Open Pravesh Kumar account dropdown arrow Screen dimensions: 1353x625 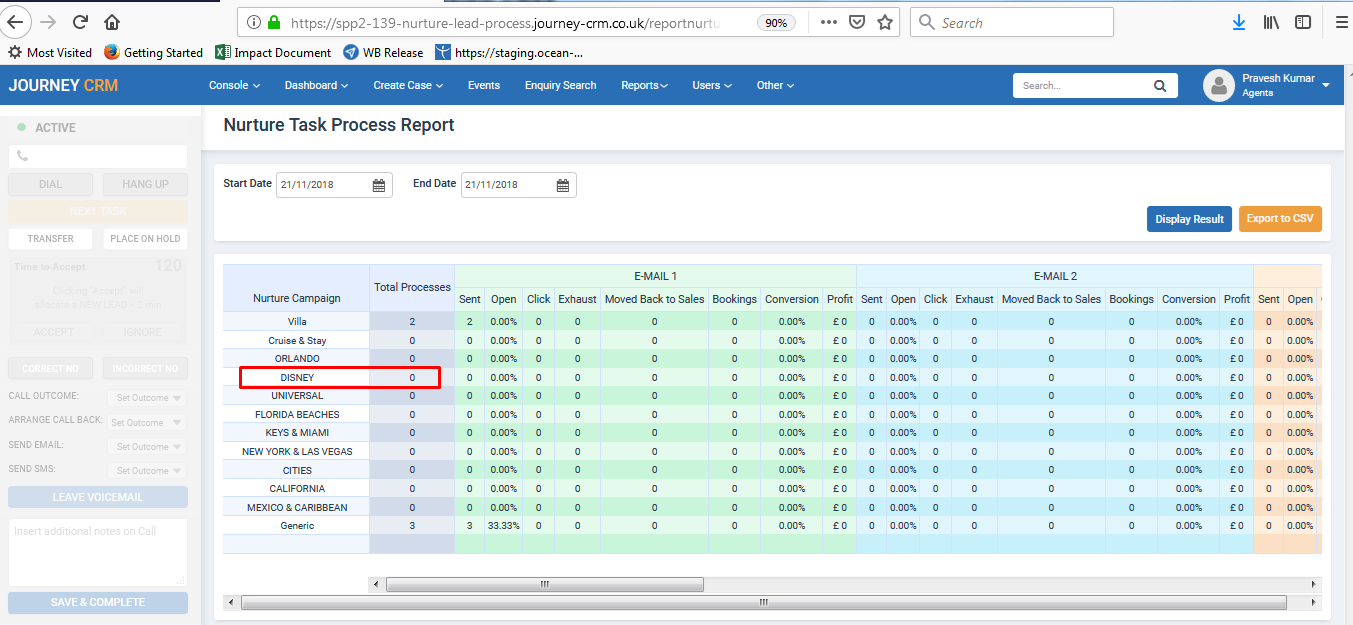pos(1326,86)
